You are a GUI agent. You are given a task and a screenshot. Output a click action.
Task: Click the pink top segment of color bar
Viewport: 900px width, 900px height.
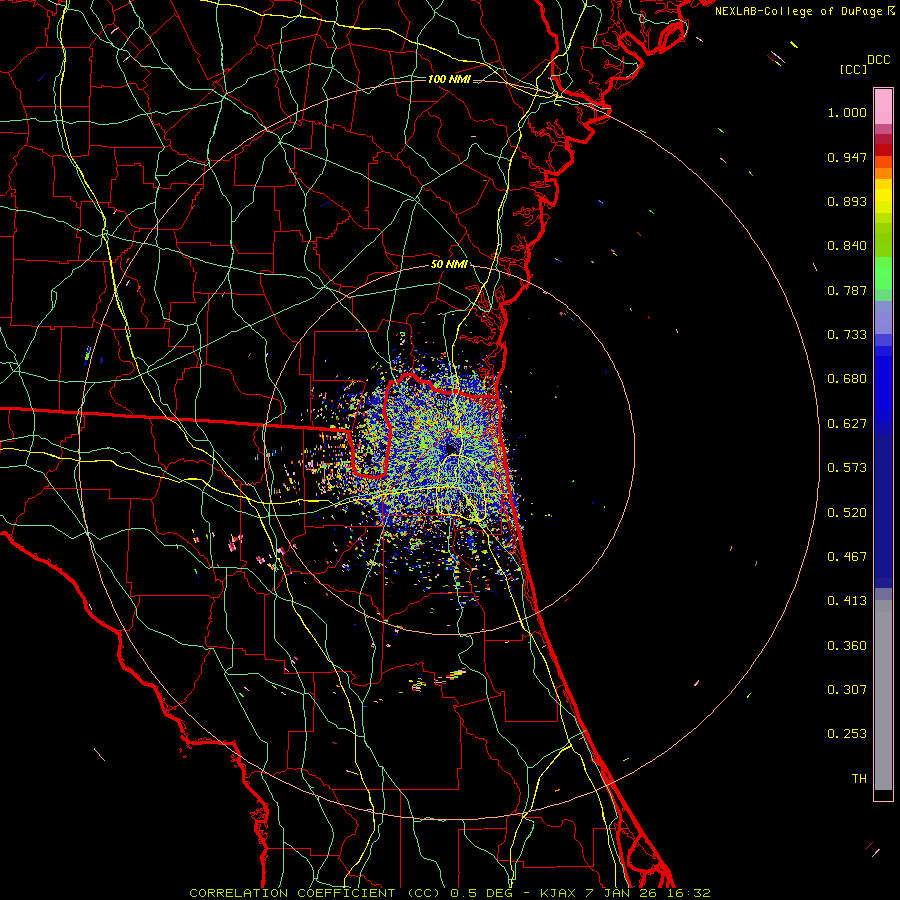883,106
